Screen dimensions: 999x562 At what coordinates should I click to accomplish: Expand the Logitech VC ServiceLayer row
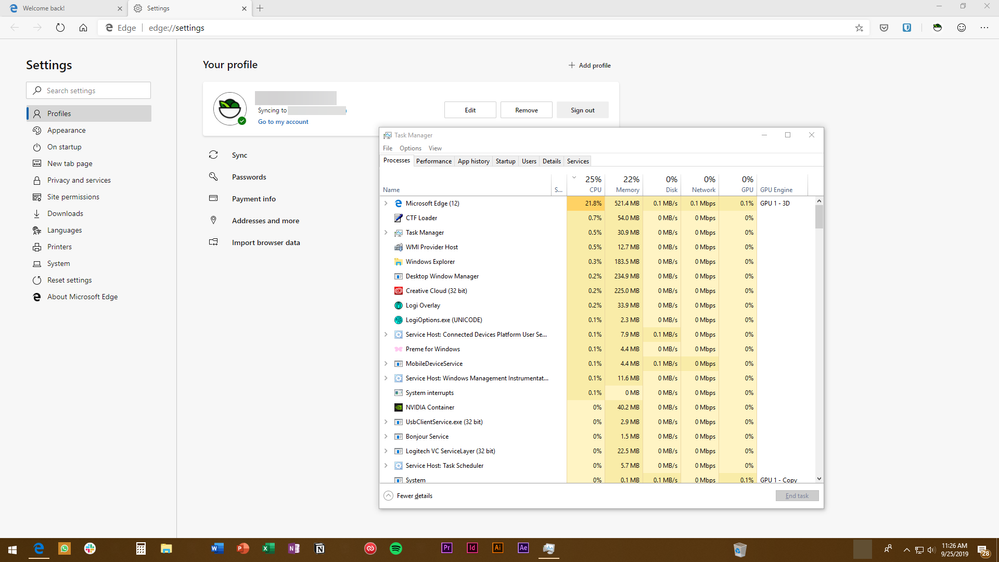[385, 451]
